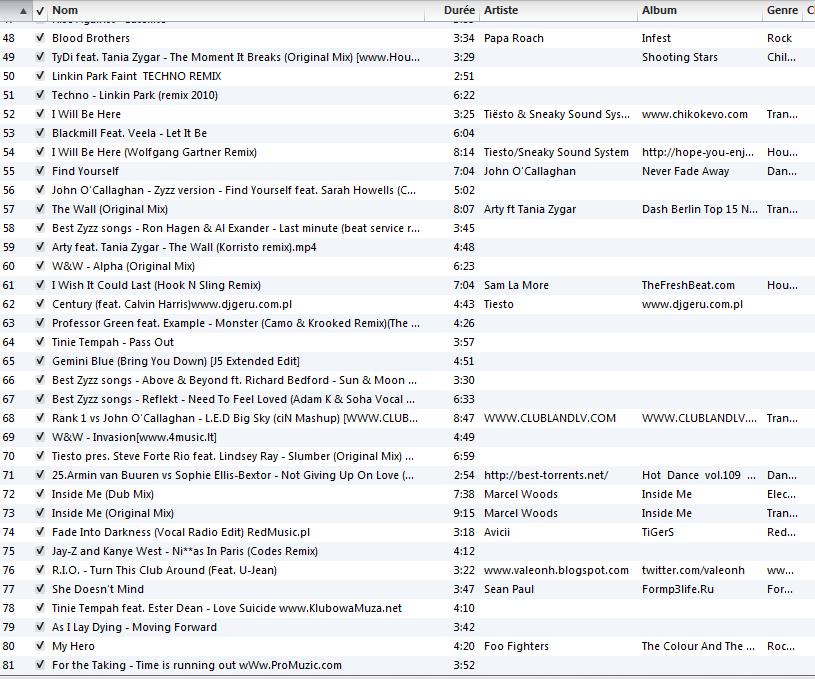Click the artist "Arty ft Tania Zygar"
The image size is (815, 679).
[x=530, y=209]
